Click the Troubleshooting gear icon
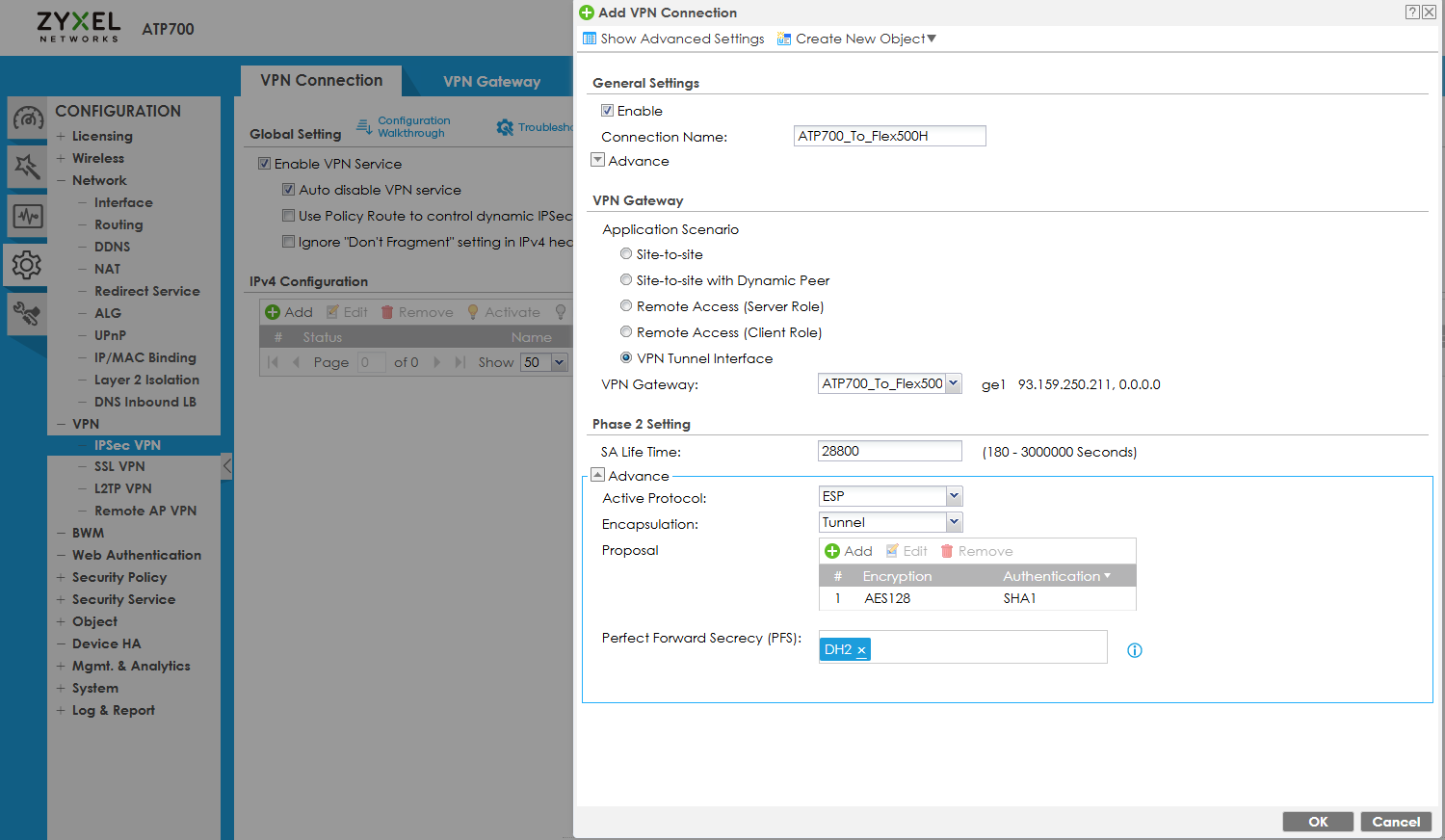Image resolution: width=1445 pixels, height=840 pixels. [506, 126]
